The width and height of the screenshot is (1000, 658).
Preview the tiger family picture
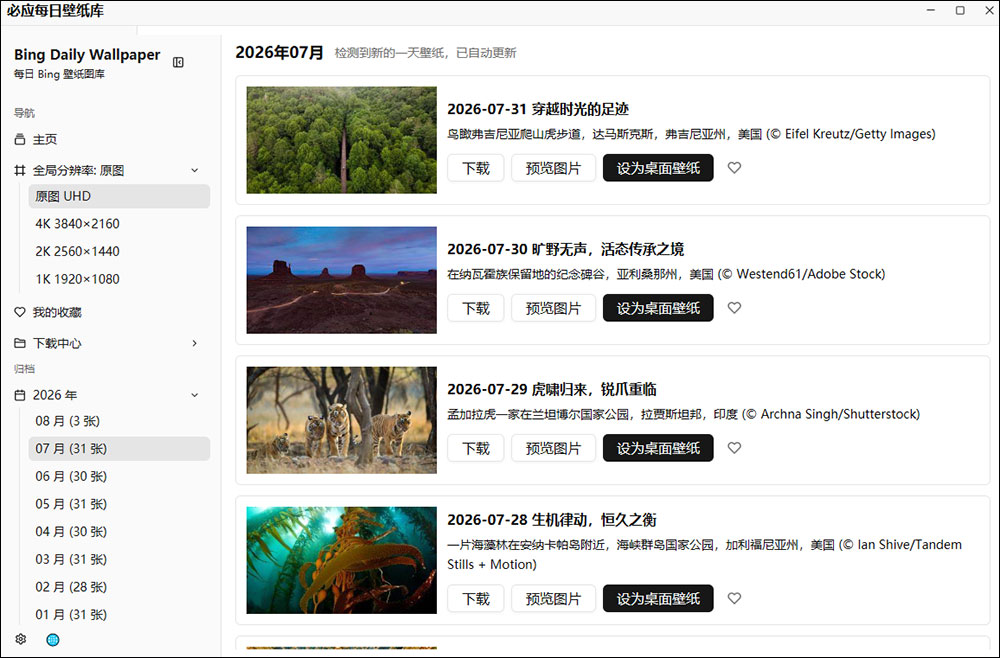[554, 448]
